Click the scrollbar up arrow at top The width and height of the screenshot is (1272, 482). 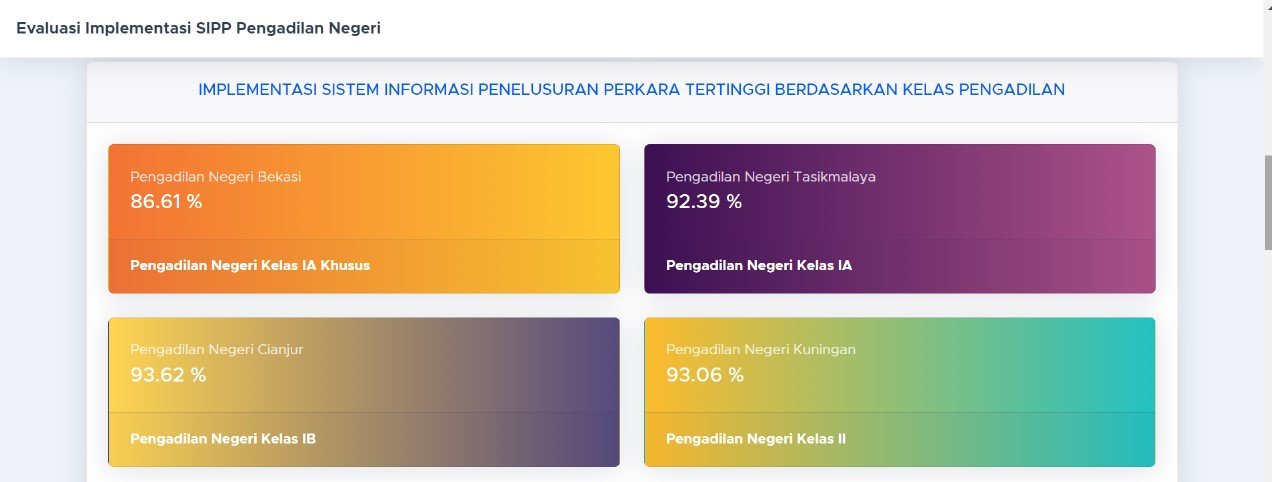tap(1266, 6)
